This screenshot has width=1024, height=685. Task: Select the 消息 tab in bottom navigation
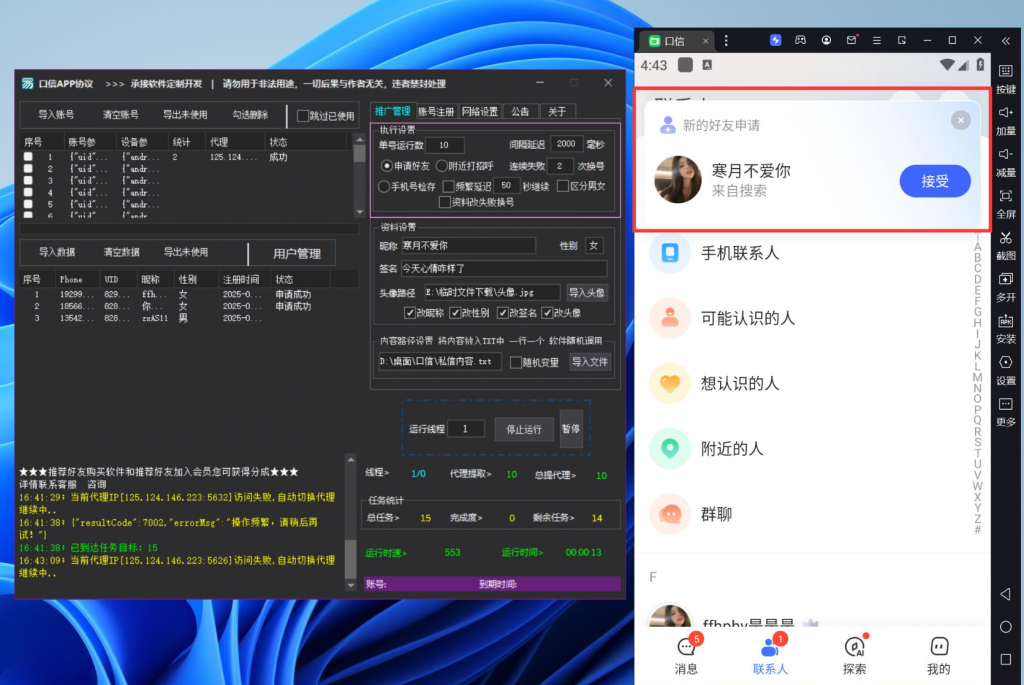coord(687,653)
